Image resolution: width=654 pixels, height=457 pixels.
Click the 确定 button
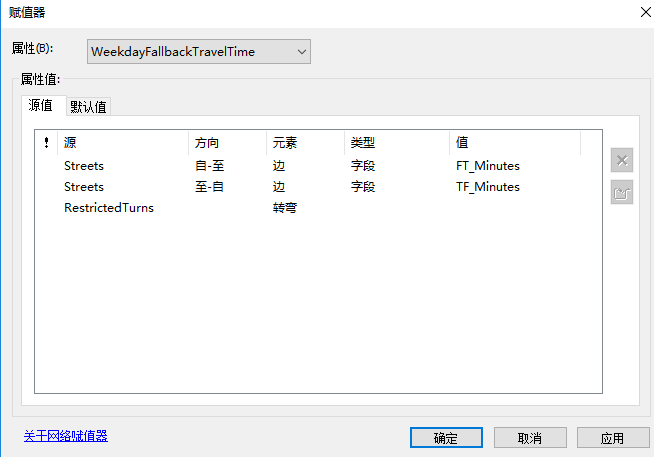(x=446, y=438)
